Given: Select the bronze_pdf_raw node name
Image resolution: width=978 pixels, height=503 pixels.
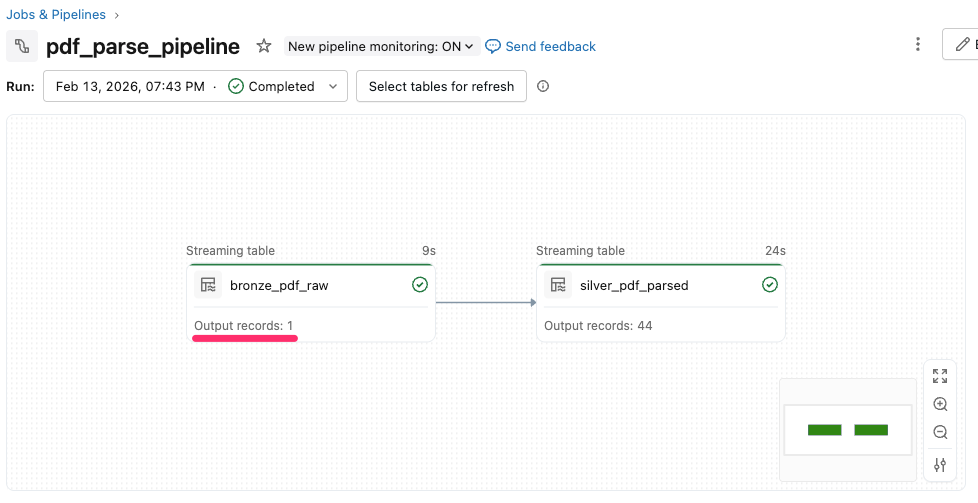Looking at the screenshot, I should pyautogui.click(x=279, y=286).
